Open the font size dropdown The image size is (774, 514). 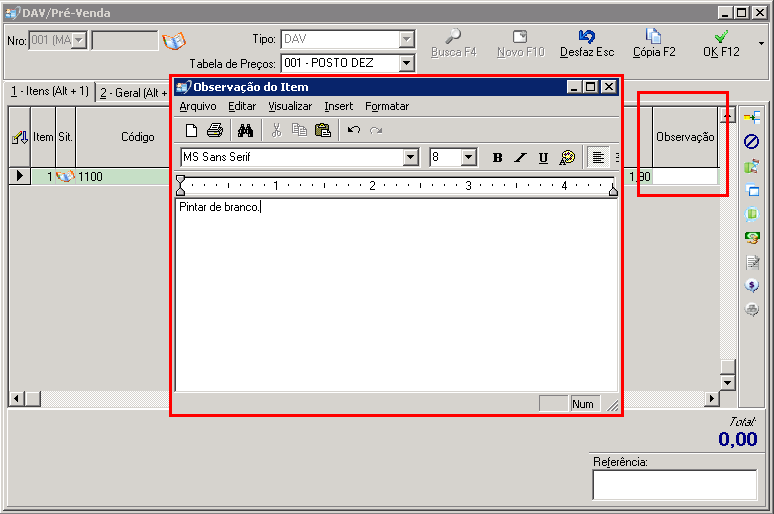tap(468, 158)
